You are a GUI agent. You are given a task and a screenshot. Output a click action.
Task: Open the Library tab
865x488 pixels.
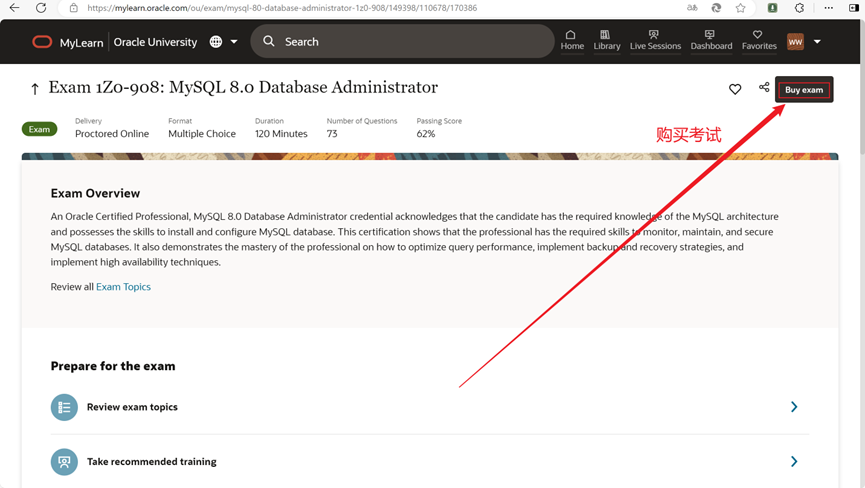pos(607,40)
